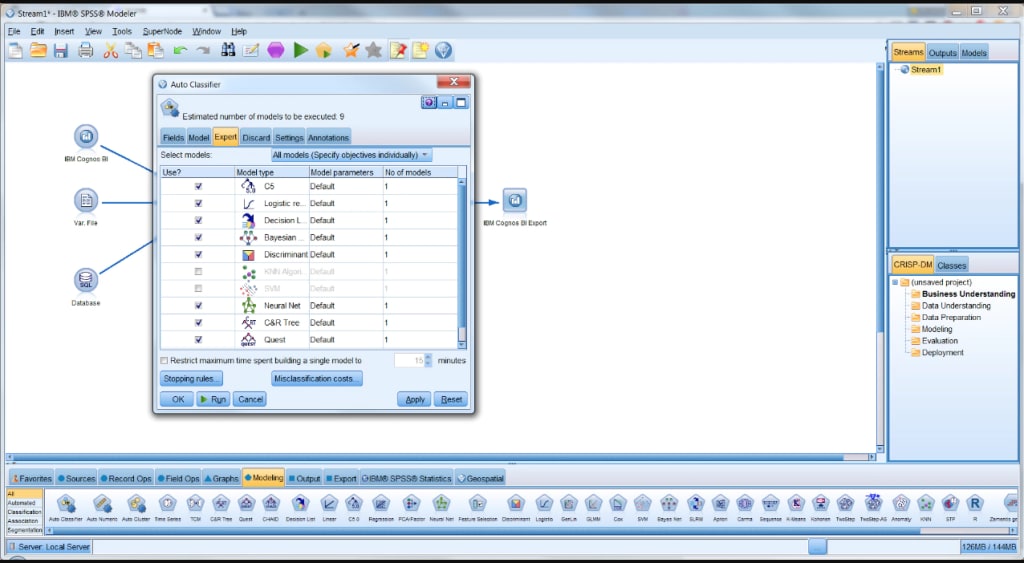
Task: Uncheck the Logistic regression model checkbox
Action: pyautogui.click(x=199, y=203)
